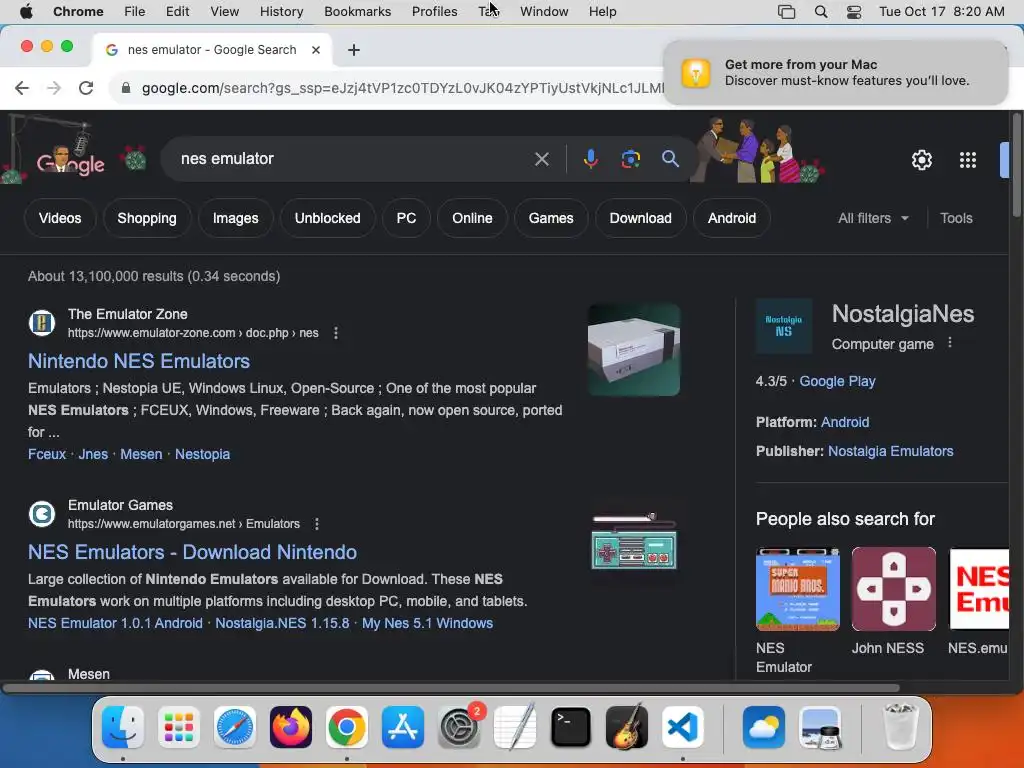This screenshot has width=1024, height=768.
Task: Go back with the browser back arrow
Action: click(x=22, y=88)
